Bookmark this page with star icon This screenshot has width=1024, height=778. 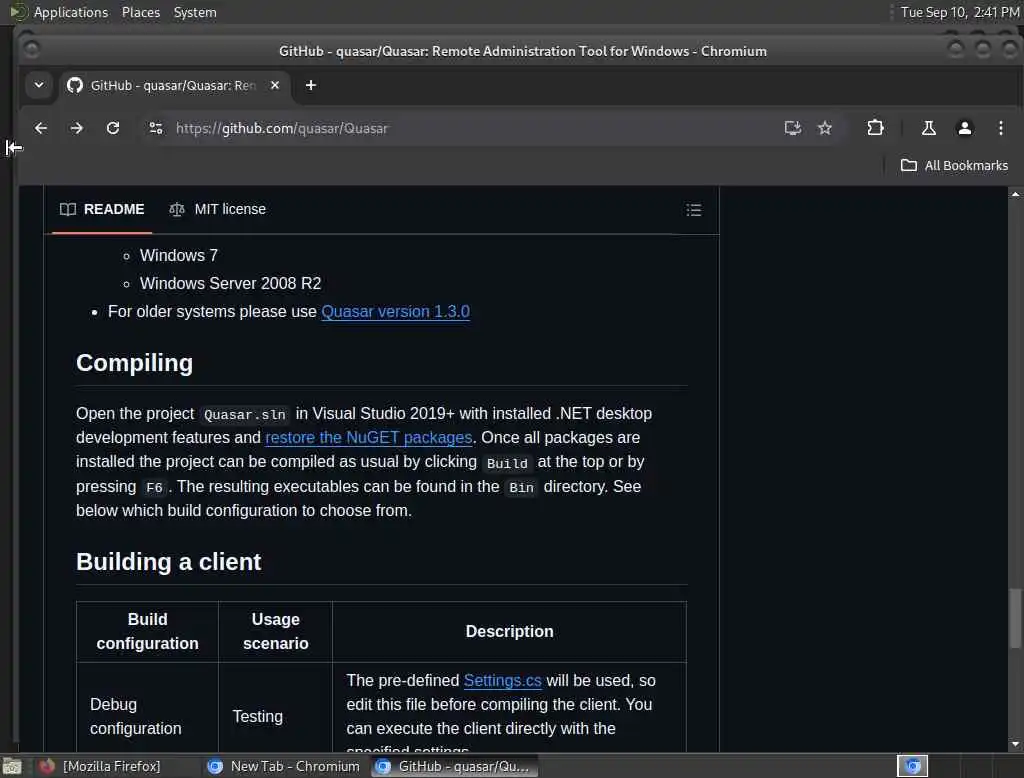tap(825, 128)
